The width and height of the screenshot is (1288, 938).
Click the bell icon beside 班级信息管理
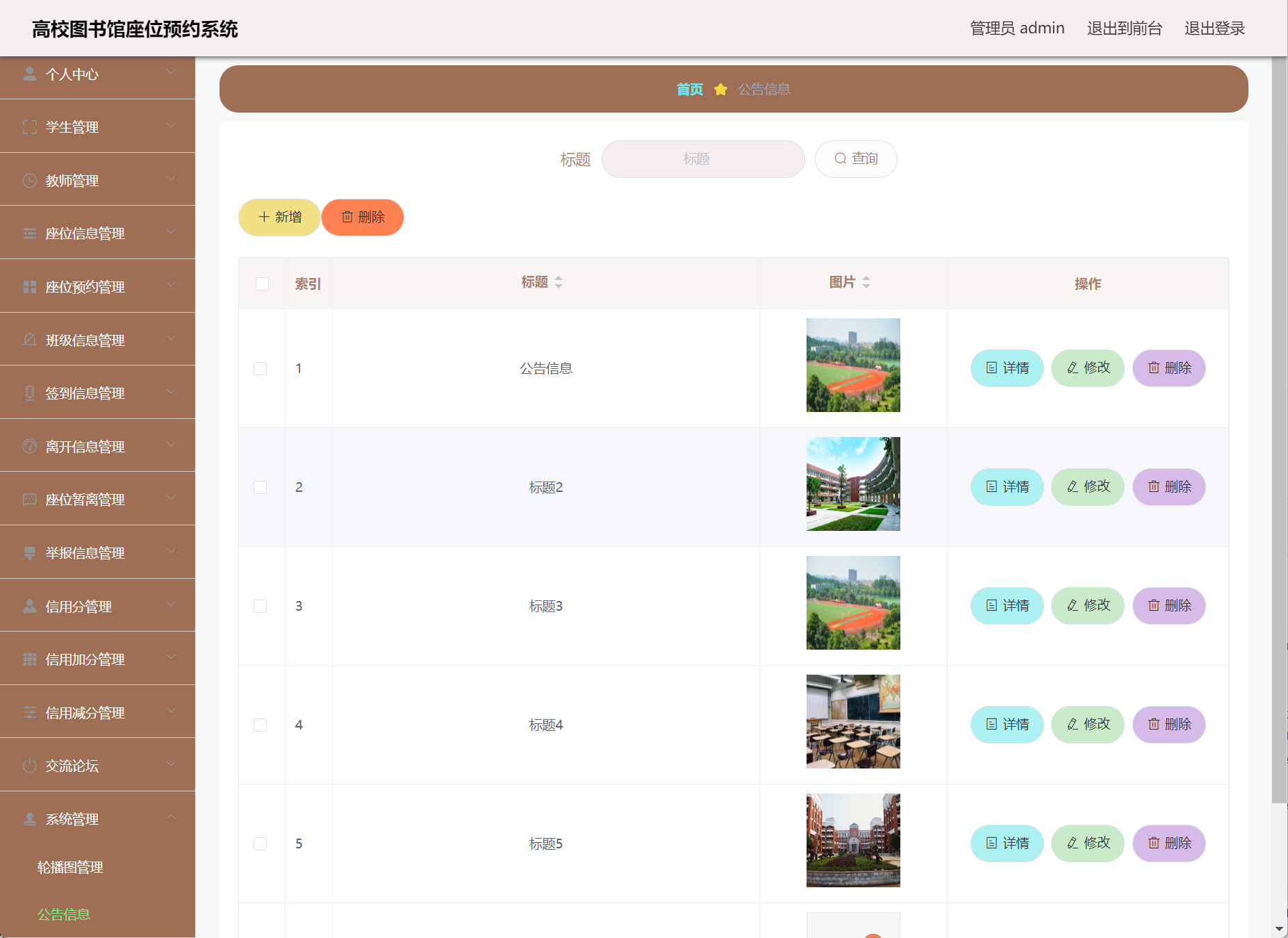(x=30, y=340)
